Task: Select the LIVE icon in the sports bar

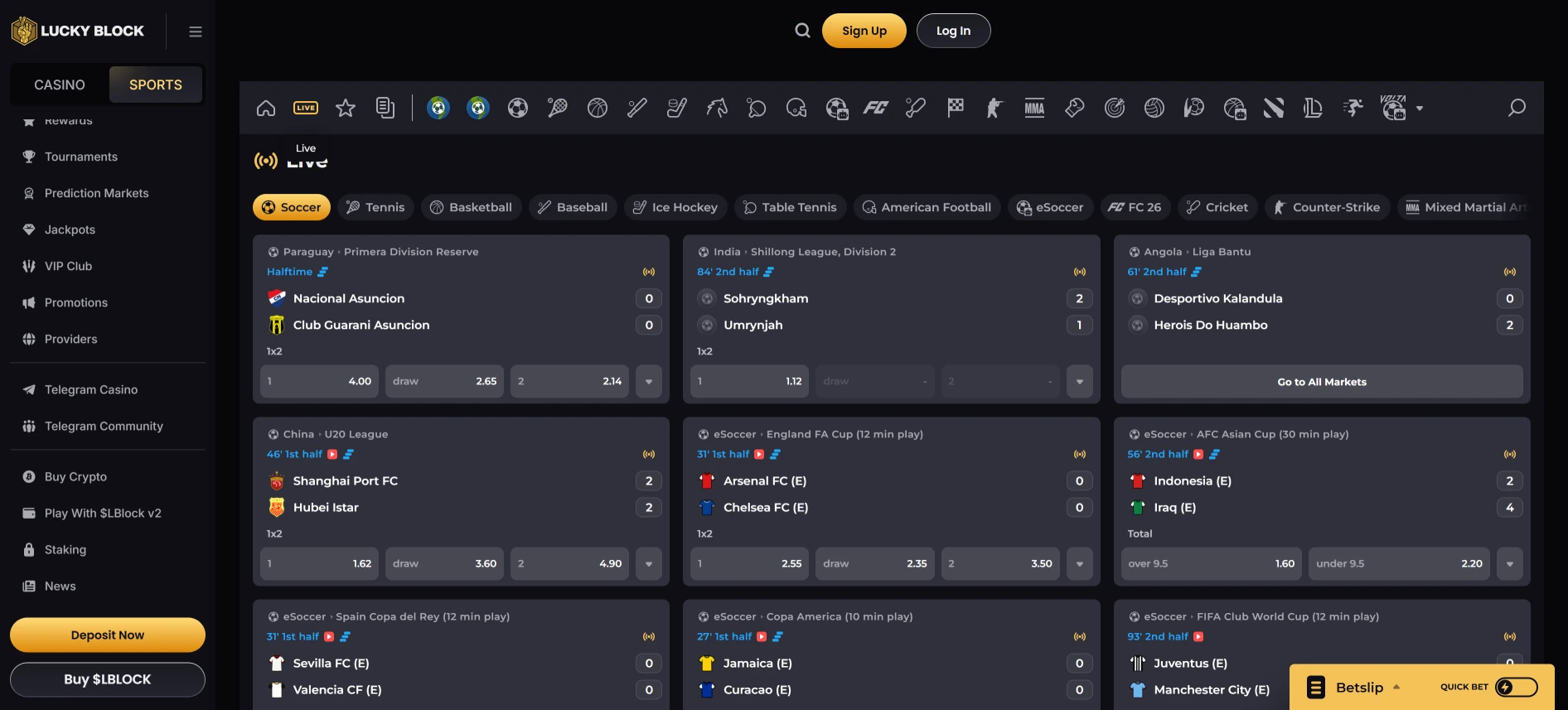Action: pos(306,108)
